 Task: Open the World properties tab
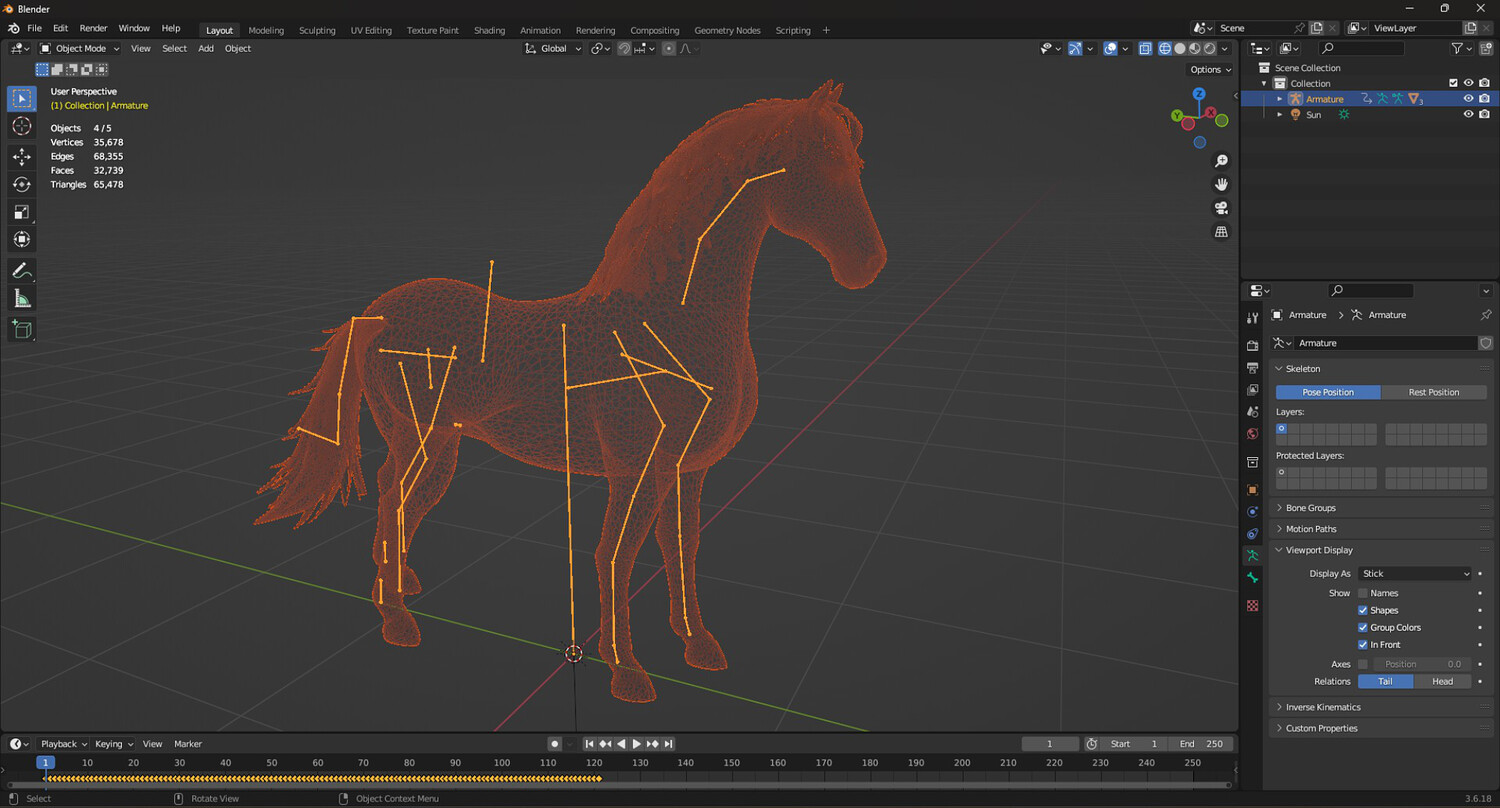[x=1253, y=434]
